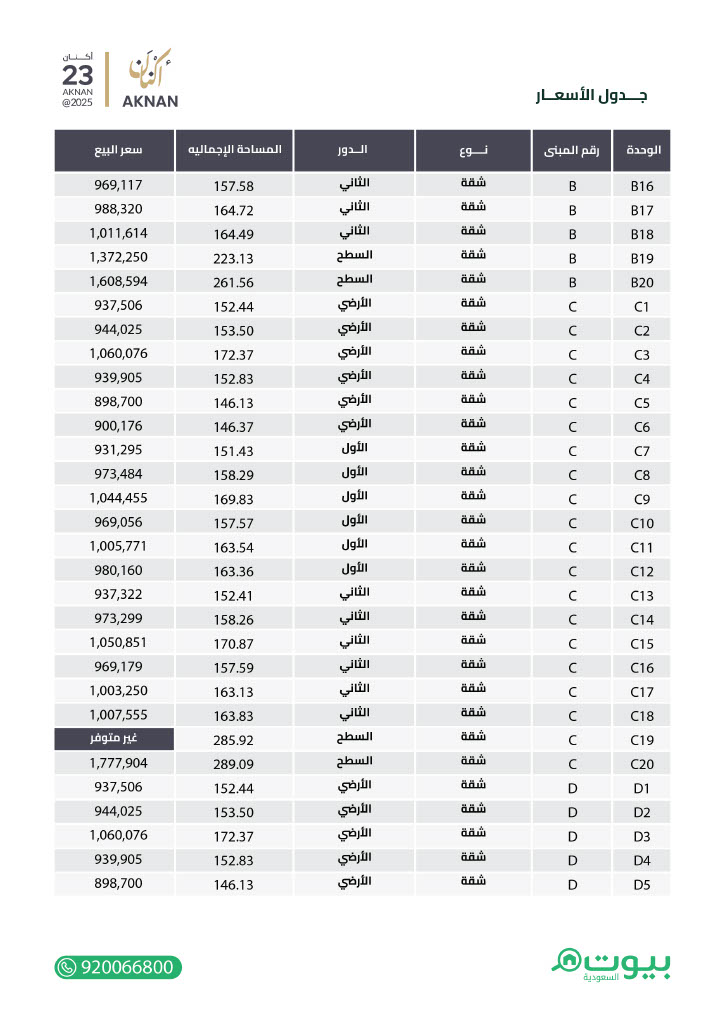724x1024 pixels.
Task: Select the C9 unit cell
Action: [642, 499]
